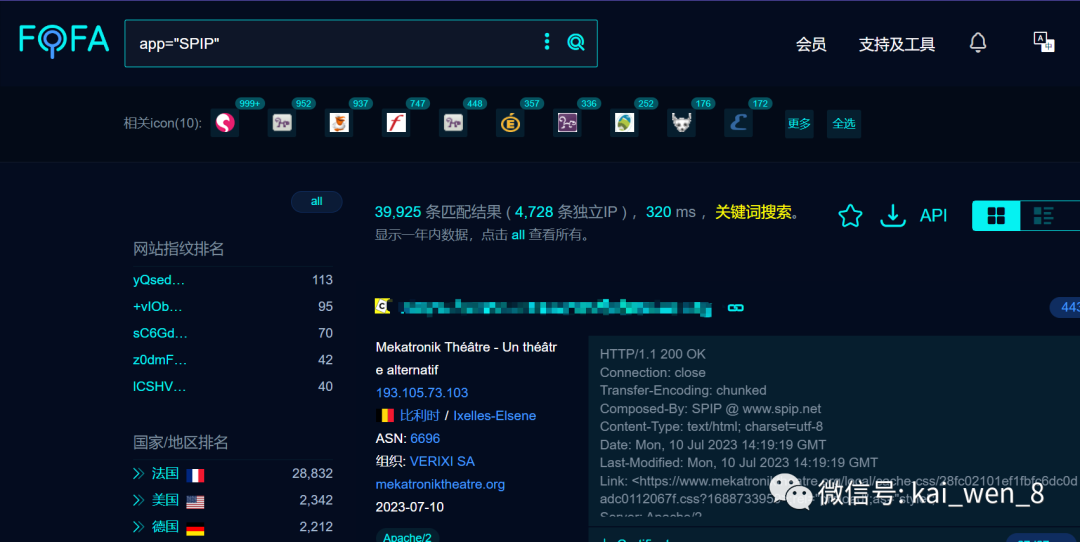Open the notification bell
The image size is (1080, 542).
point(977,43)
